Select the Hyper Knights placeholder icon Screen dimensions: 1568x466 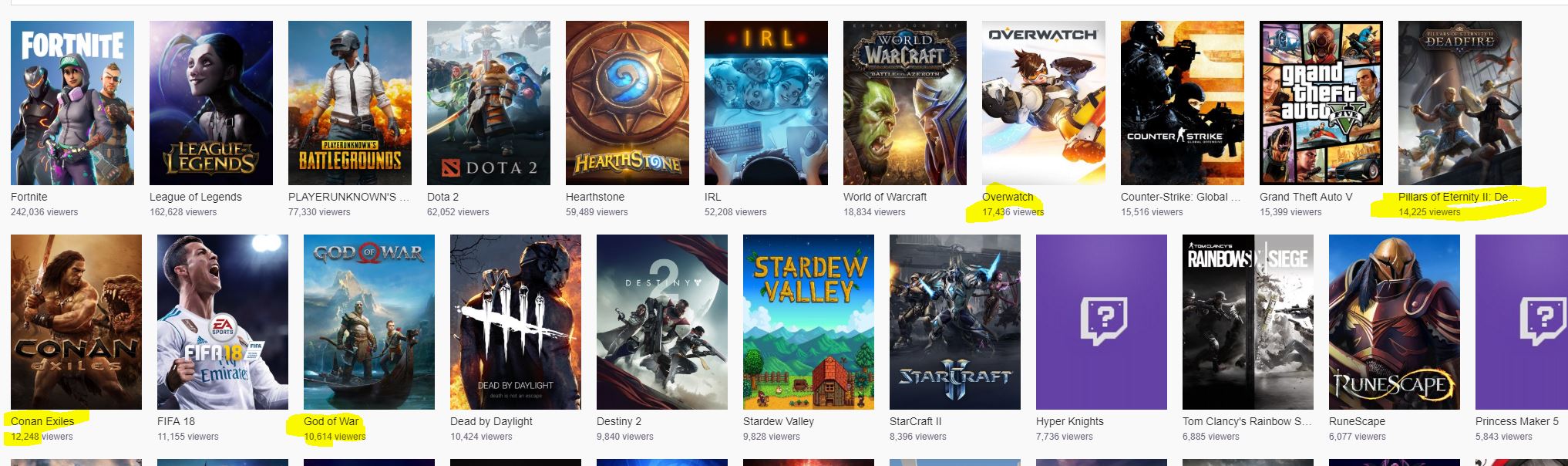pyautogui.click(x=1102, y=322)
